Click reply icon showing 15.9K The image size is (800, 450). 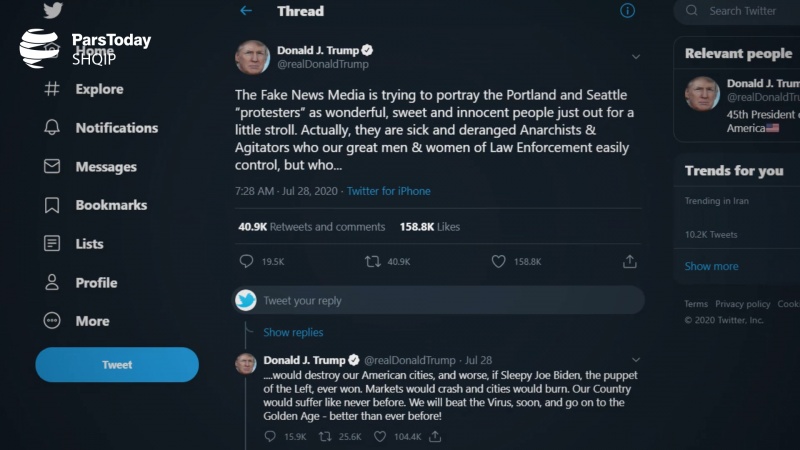point(270,436)
